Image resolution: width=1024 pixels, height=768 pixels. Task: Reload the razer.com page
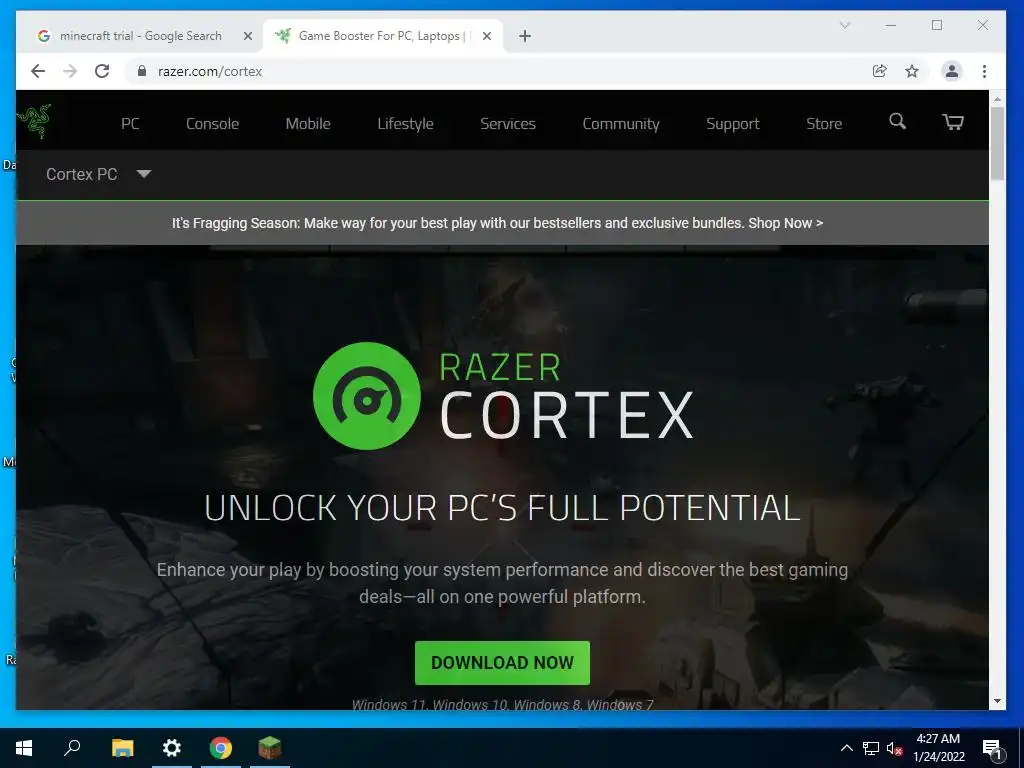tap(102, 71)
